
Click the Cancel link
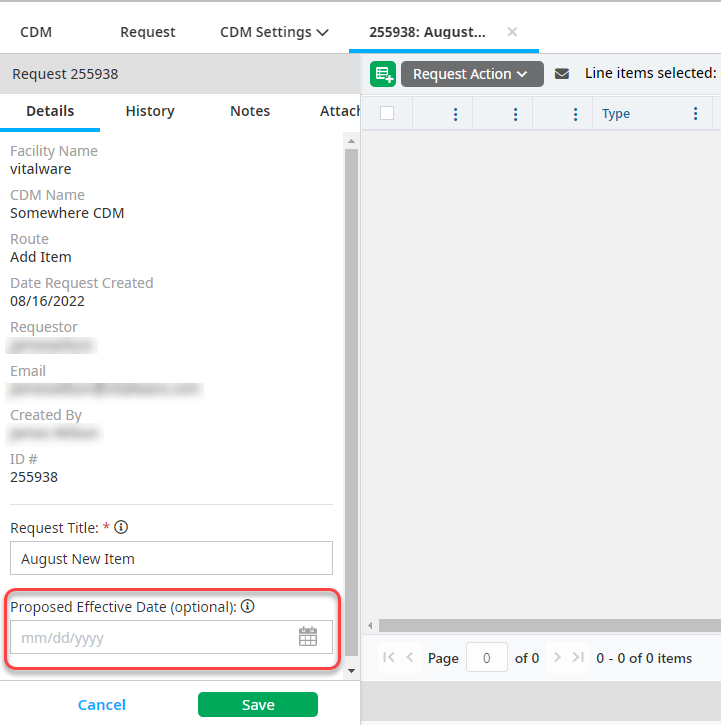(102, 705)
